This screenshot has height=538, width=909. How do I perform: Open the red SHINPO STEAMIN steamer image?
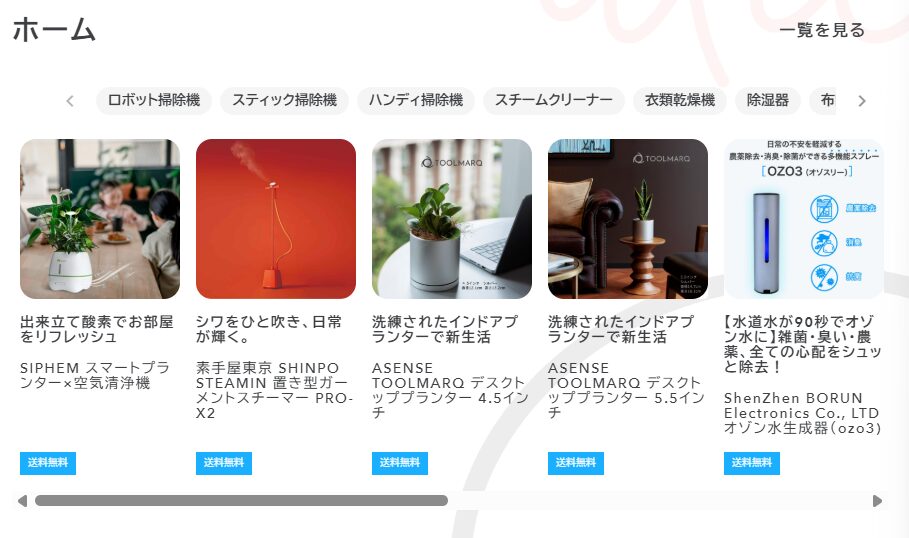(276, 219)
